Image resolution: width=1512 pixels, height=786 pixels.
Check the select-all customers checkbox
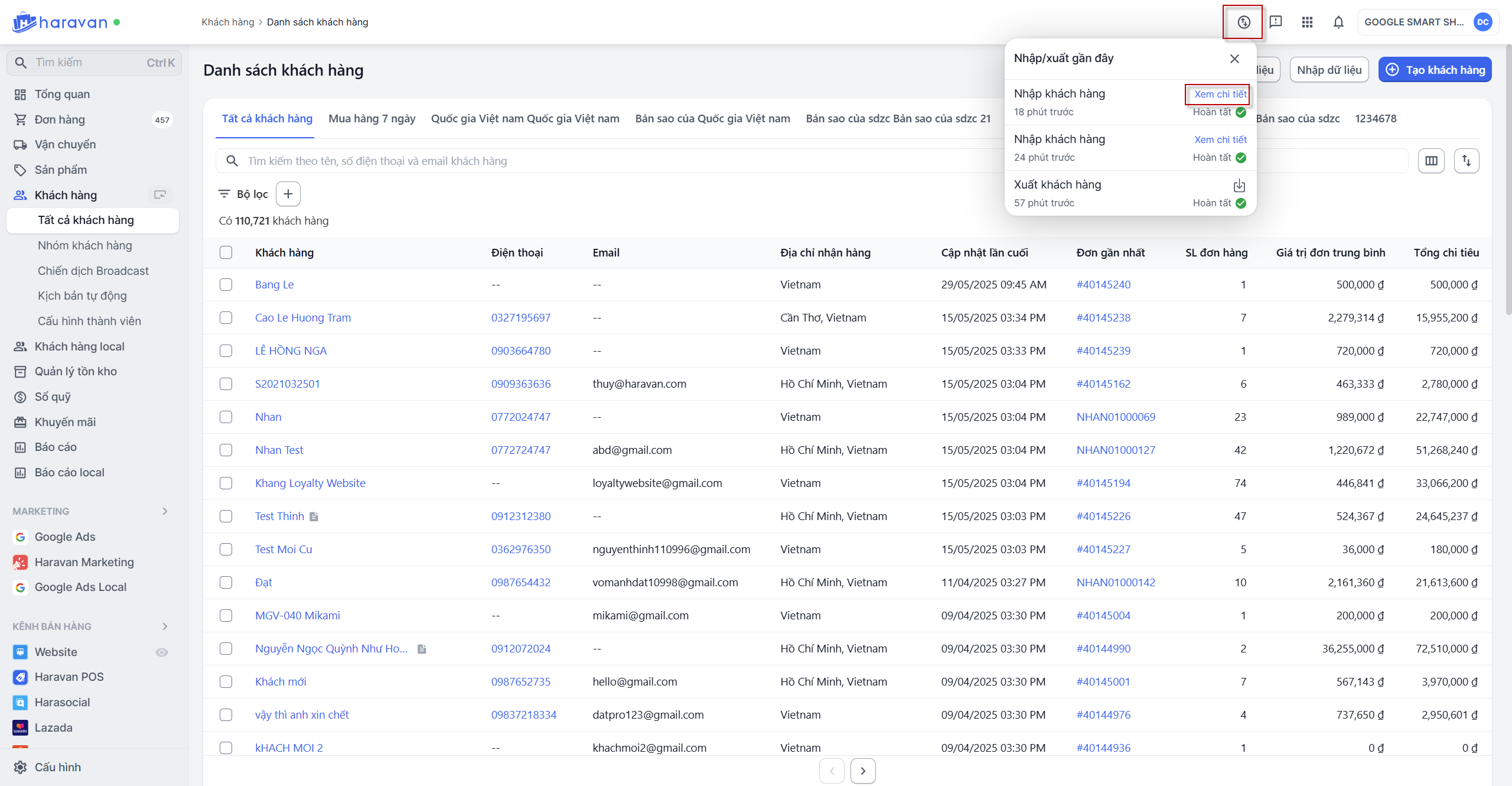[226, 252]
